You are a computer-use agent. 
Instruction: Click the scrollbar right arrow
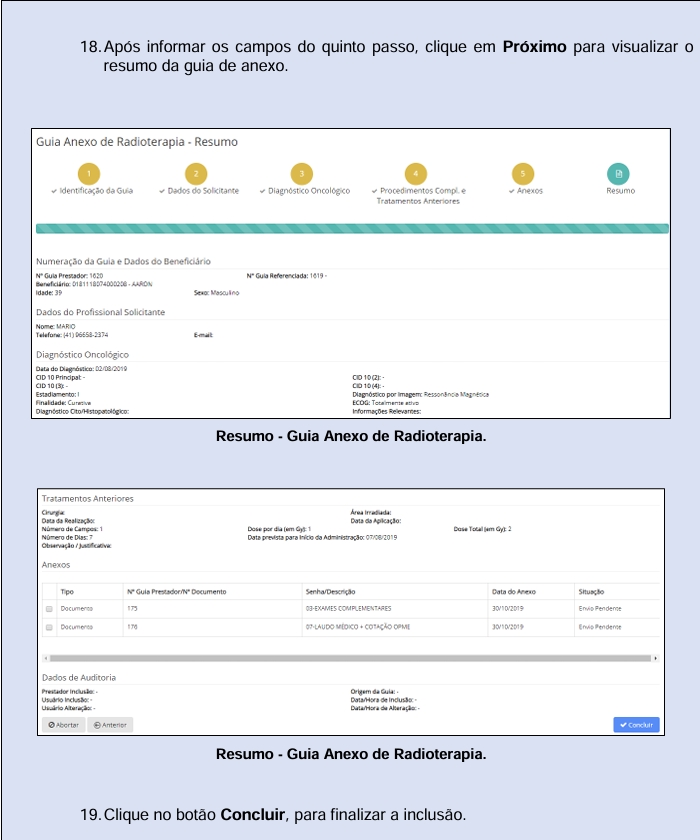point(656,658)
